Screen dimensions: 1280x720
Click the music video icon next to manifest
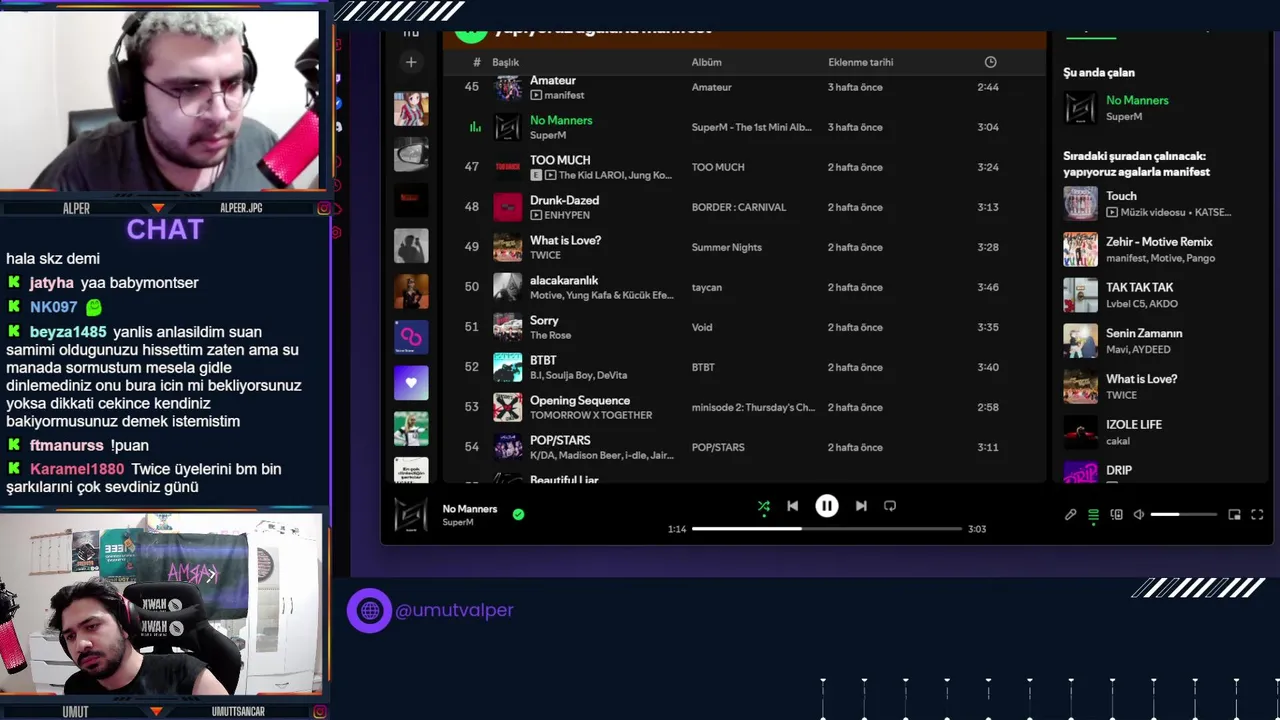coord(536,95)
